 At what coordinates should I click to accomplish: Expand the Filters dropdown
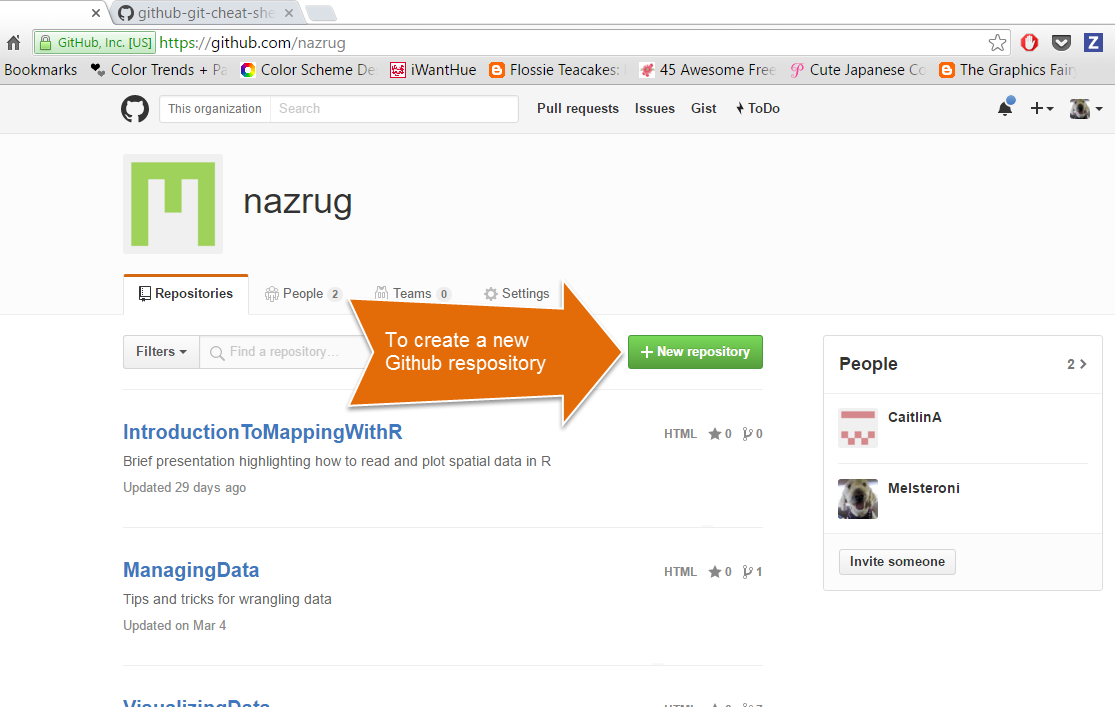coord(161,352)
